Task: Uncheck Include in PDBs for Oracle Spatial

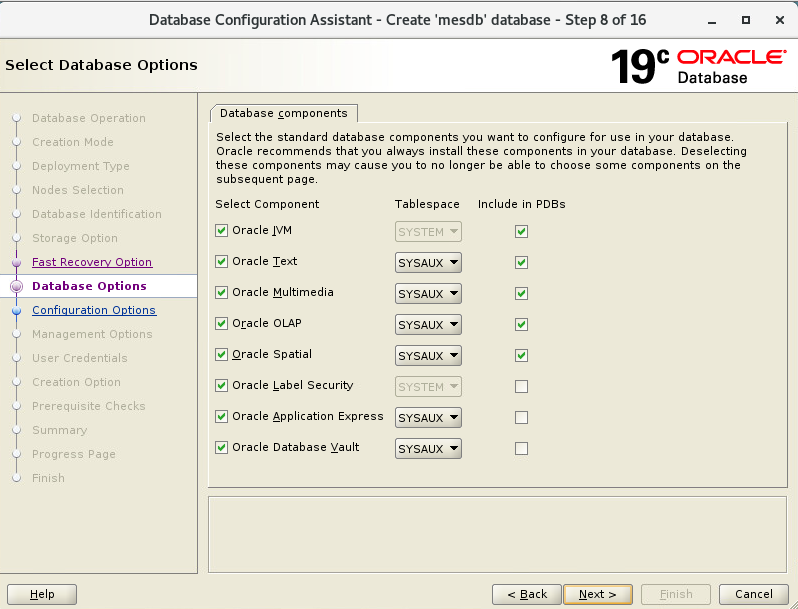Action: point(521,355)
